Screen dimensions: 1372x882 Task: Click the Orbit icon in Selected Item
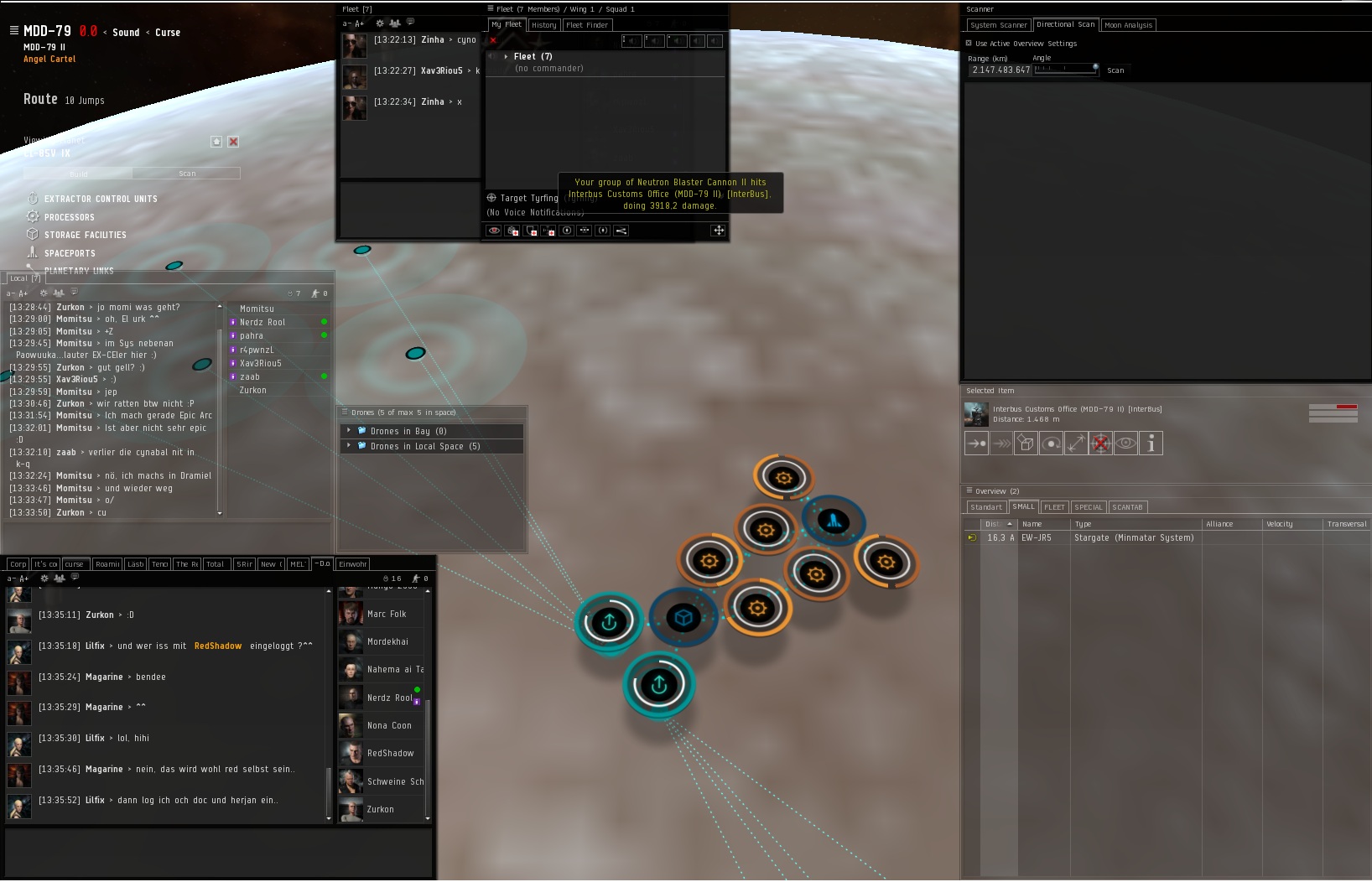[1051, 444]
